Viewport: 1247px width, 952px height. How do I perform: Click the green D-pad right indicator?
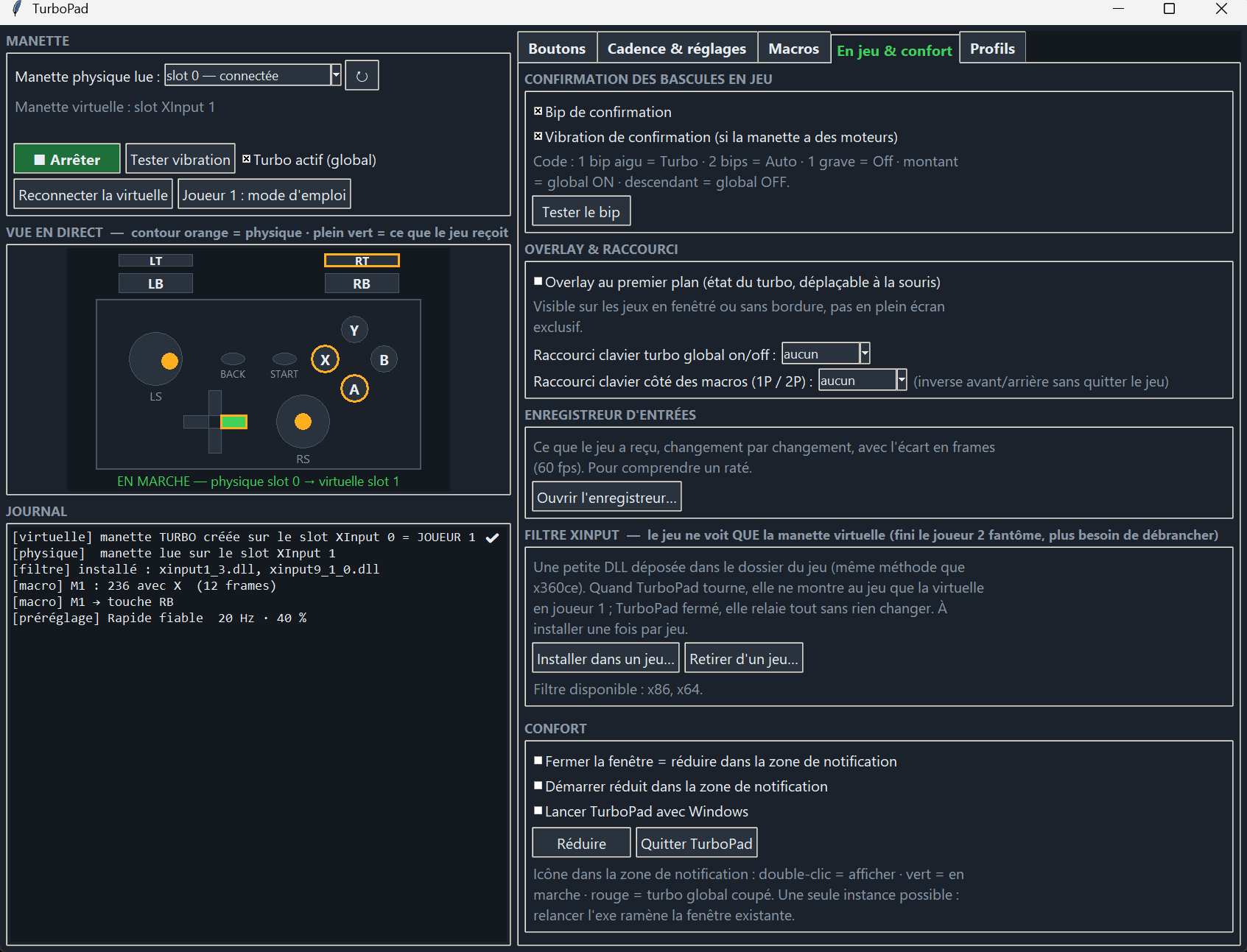[x=233, y=421]
